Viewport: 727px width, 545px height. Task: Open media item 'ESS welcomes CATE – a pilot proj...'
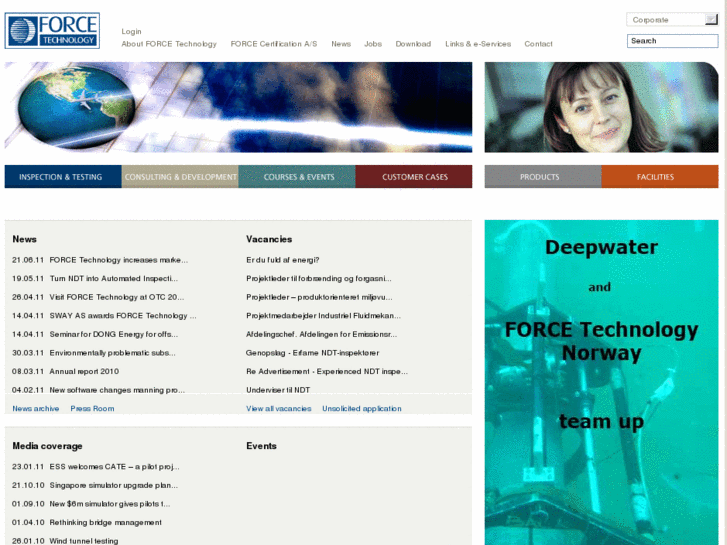point(115,467)
